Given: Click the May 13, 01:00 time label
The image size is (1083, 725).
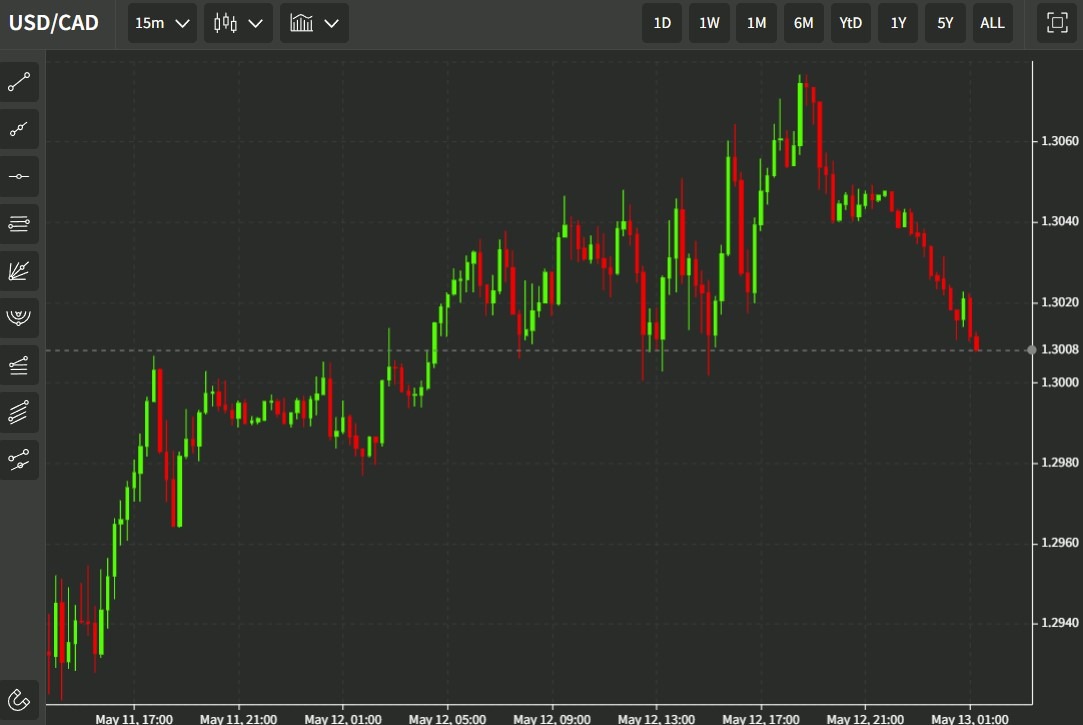Looking at the screenshot, I should (x=970, y=719).
